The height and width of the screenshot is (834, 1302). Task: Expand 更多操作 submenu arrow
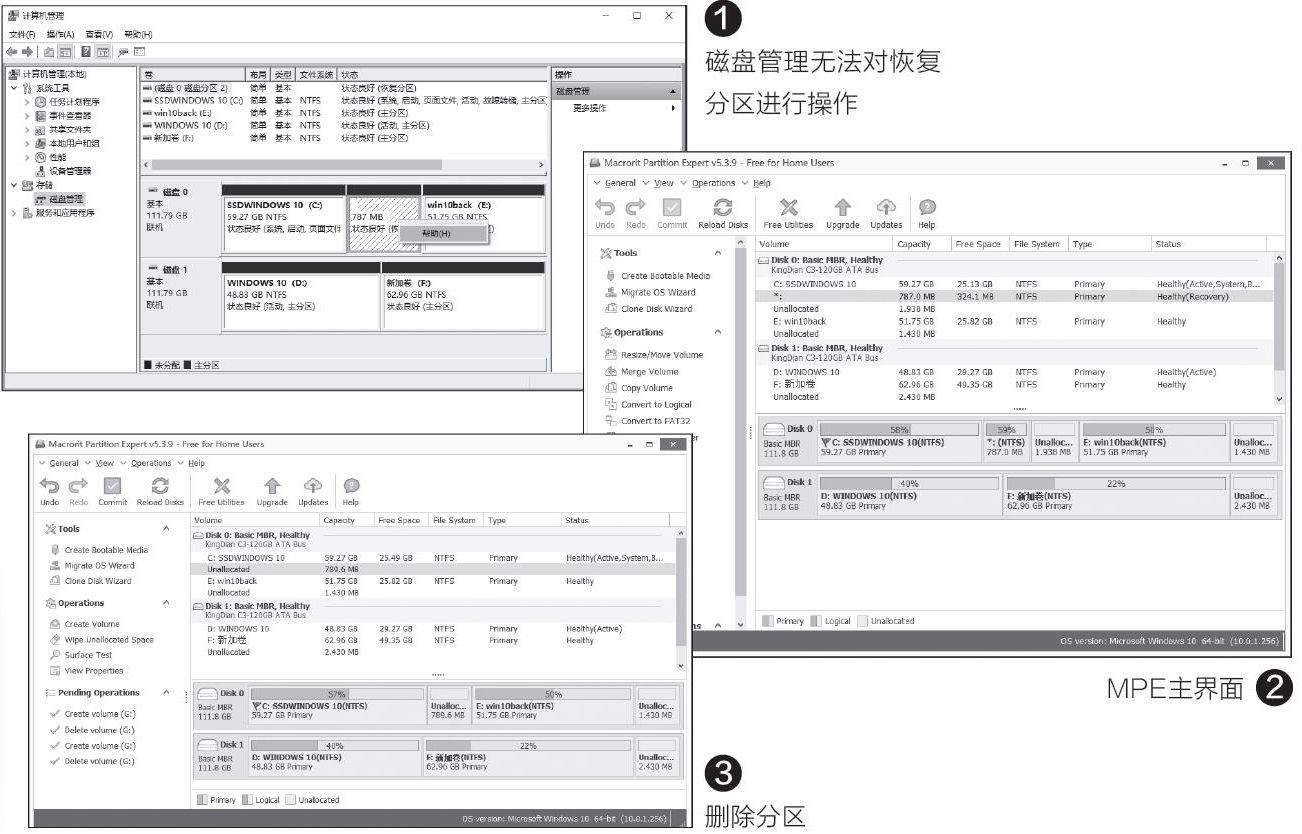pyautogui.click(x=673, y=108)
